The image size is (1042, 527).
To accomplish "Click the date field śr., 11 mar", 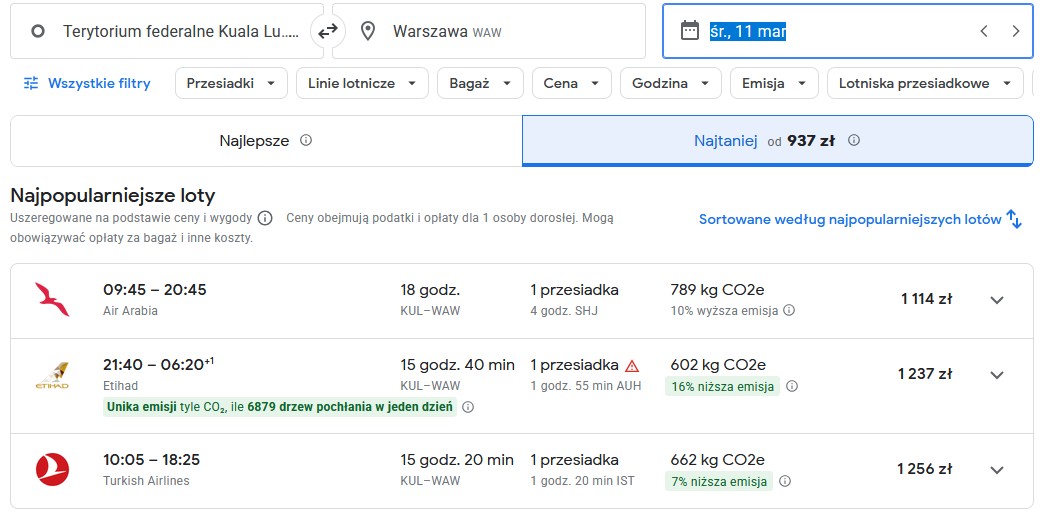I will tap(848, 31).
